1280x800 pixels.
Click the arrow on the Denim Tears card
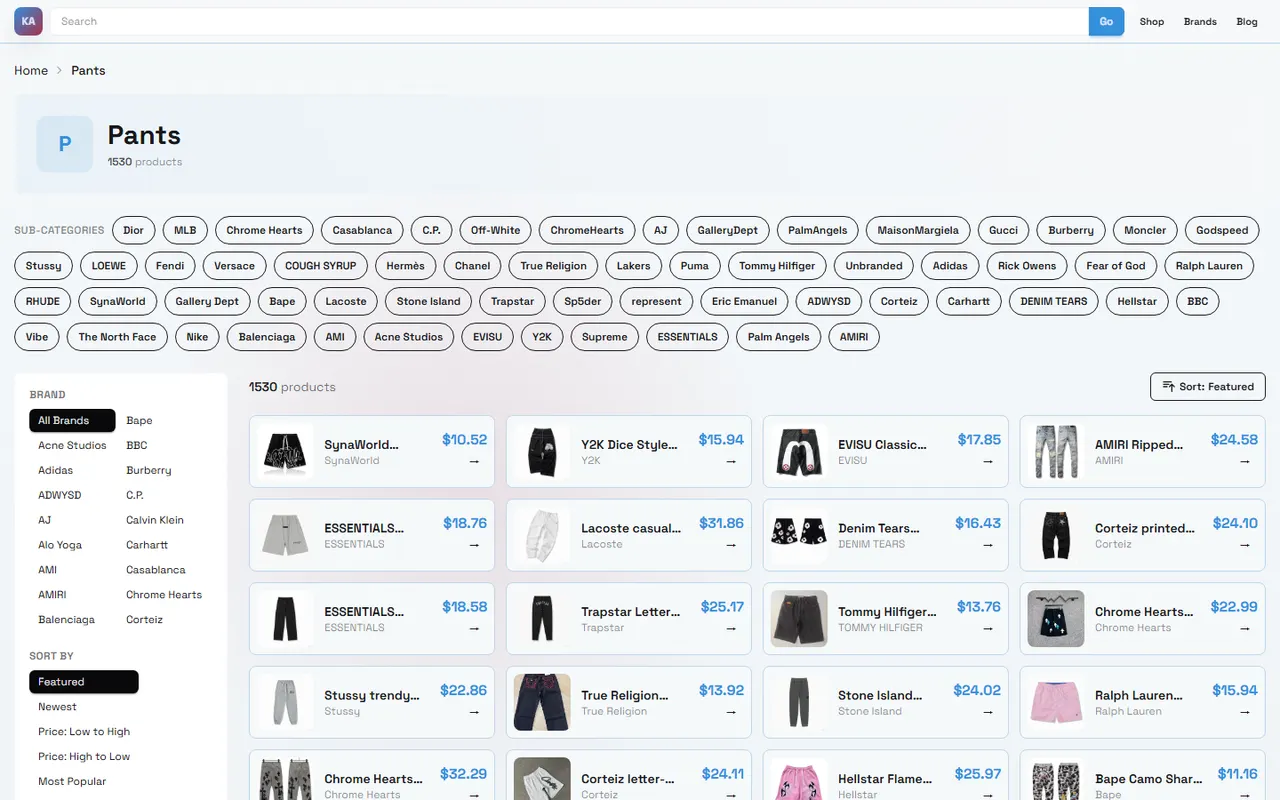[x=988, y=545]
